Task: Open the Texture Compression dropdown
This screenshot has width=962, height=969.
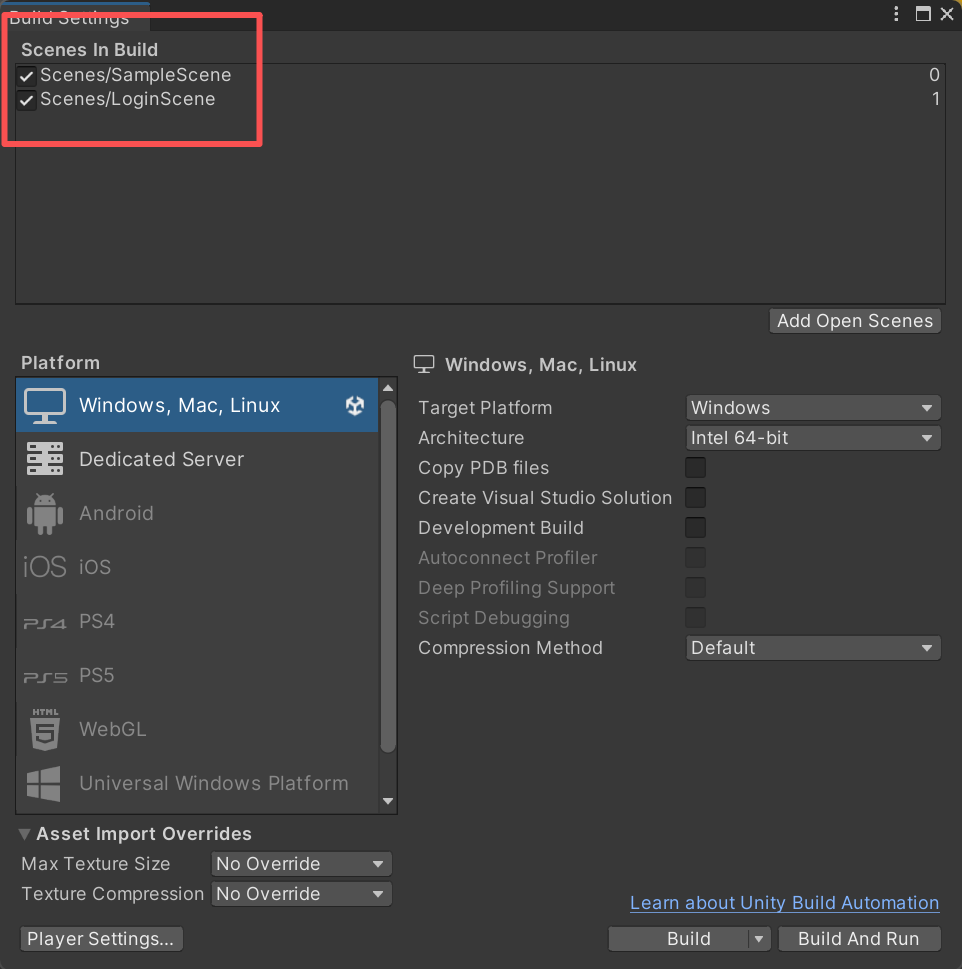Action: click(x=302, y=894)
